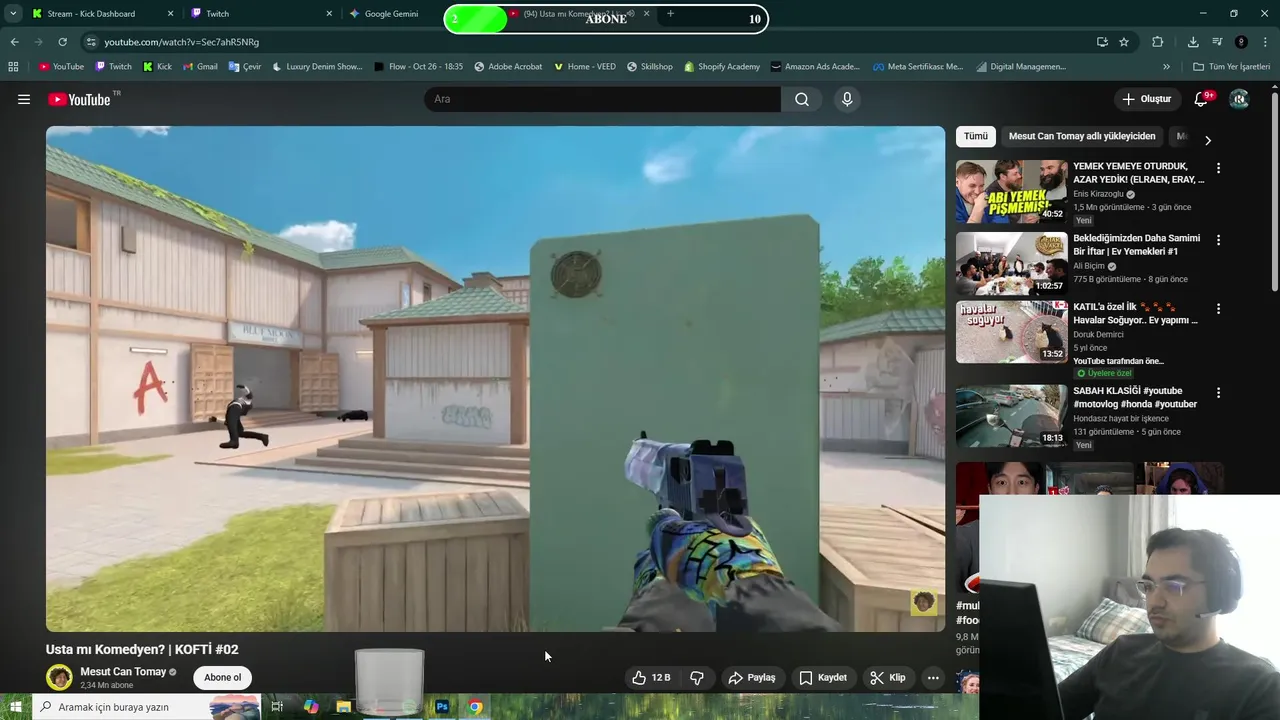Open options for 'SABAH KLASİĞİ' video
This screenshot has width=1280, height=720.
(x=1218, y=393)
